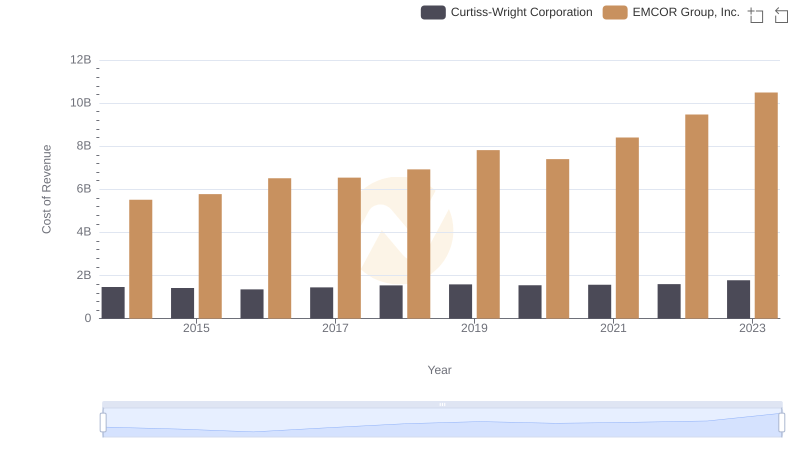Click the dark Curtiss-Wright legend color swatch
Screen dimensions: 800x461
(433, 13)
